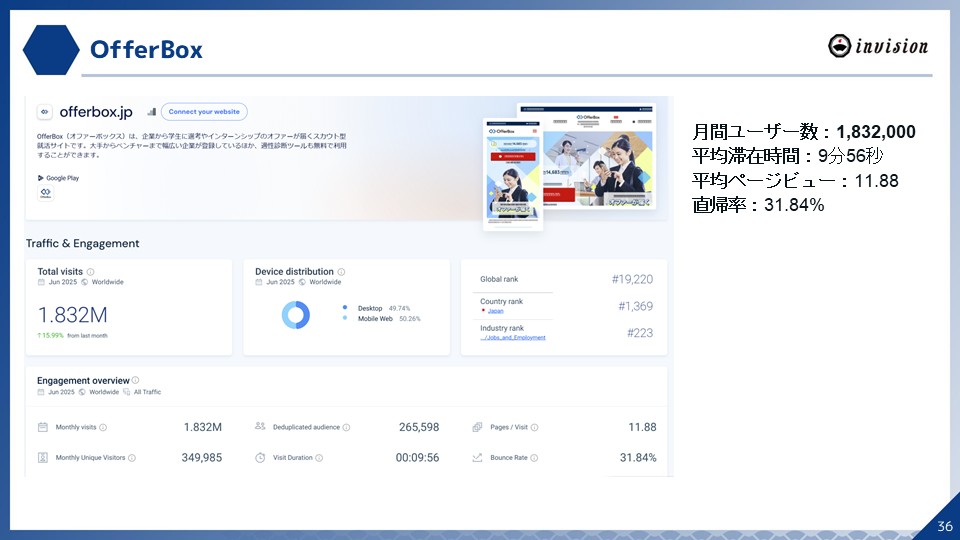Click the 00:09:56 visit duration value
Screen dimensions: 960x540
tap(417, 457)
